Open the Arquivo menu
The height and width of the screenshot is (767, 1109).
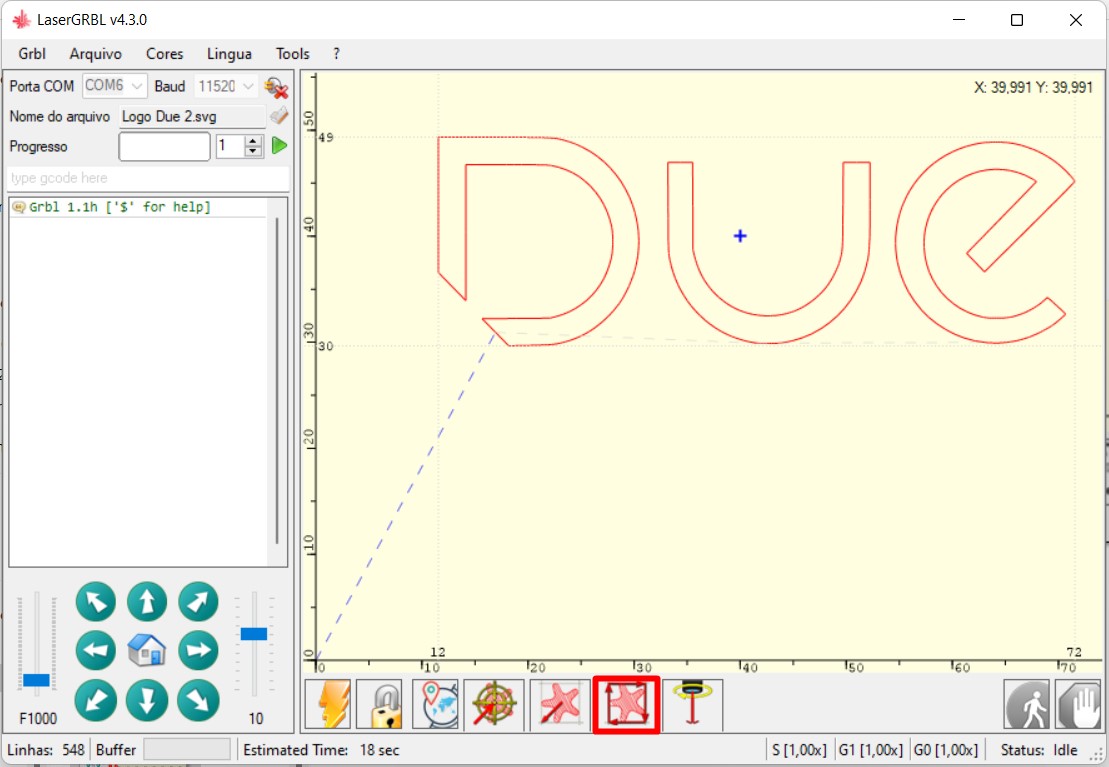tap(95, 54)
